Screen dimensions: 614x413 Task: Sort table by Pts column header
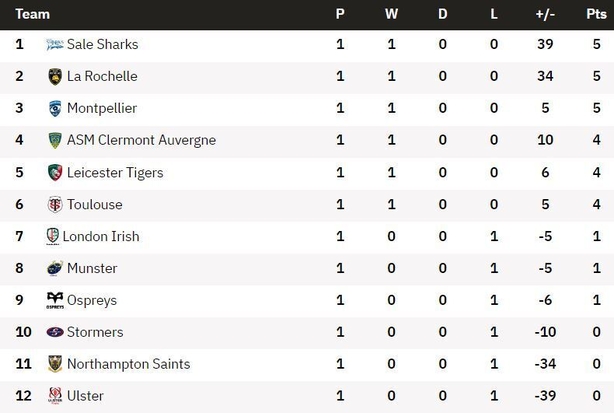[x=596, y=14]
